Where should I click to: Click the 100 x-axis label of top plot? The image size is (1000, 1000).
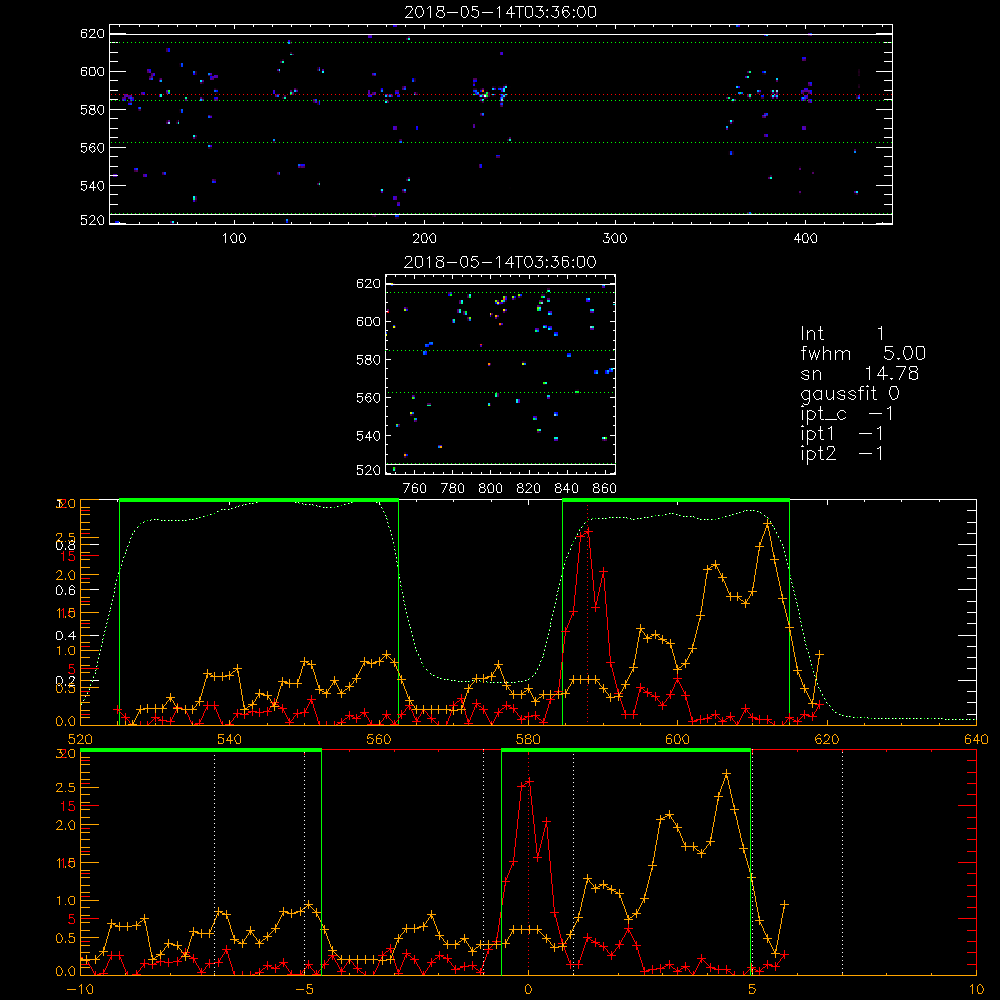pos(234,238)
